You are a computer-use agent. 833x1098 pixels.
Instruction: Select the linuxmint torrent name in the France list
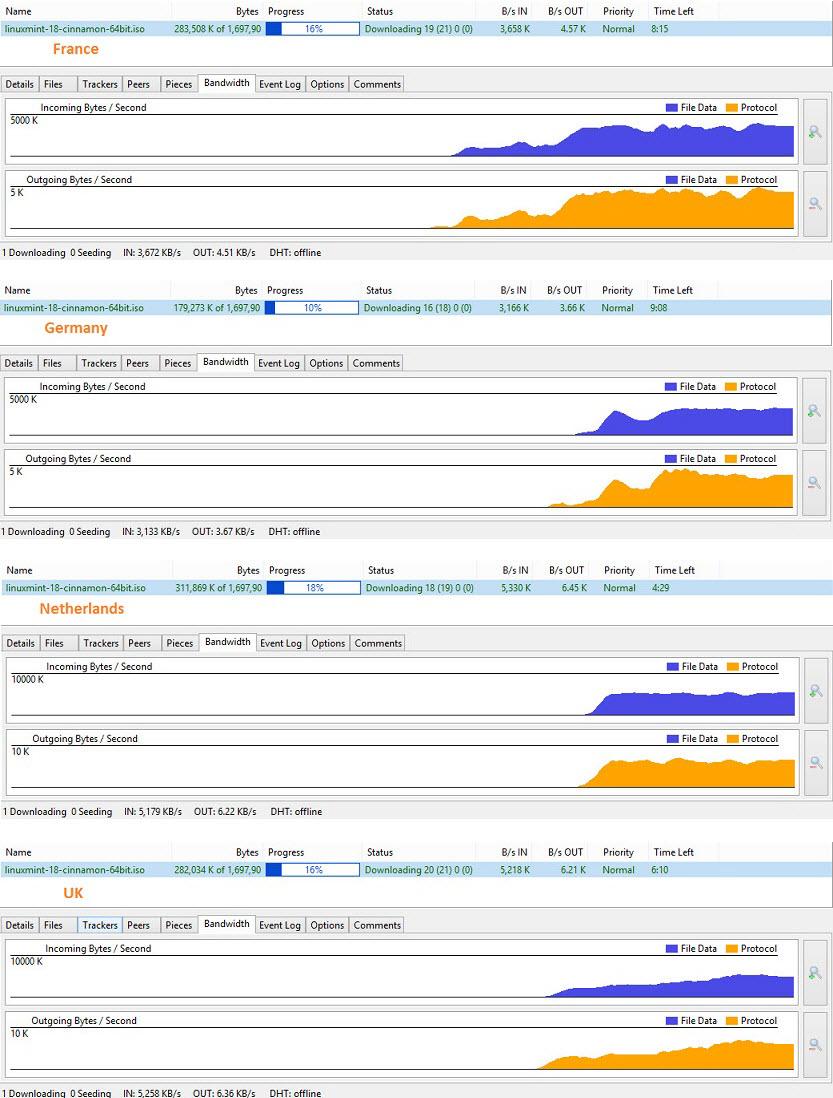[74, 29]
